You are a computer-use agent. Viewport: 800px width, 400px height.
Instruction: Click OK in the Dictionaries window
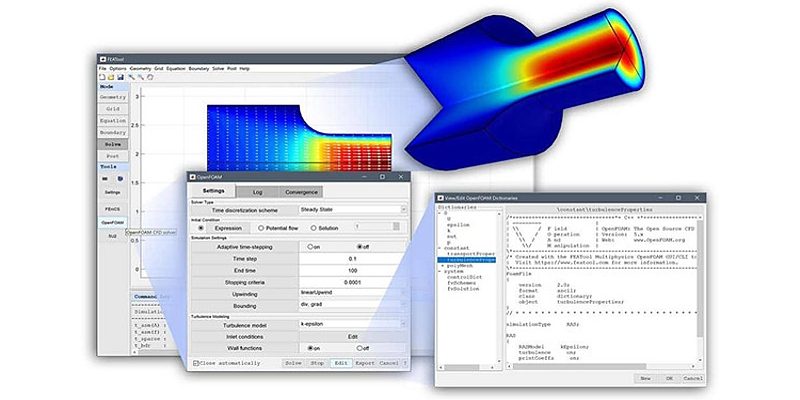coord(669,379)
